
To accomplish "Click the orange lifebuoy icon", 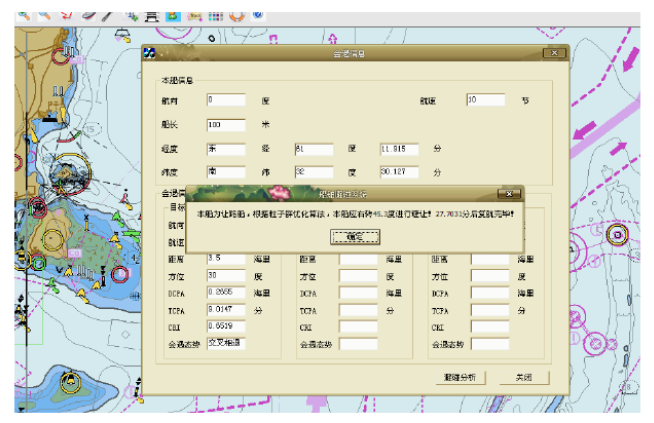I will click(x=237, y=16).
